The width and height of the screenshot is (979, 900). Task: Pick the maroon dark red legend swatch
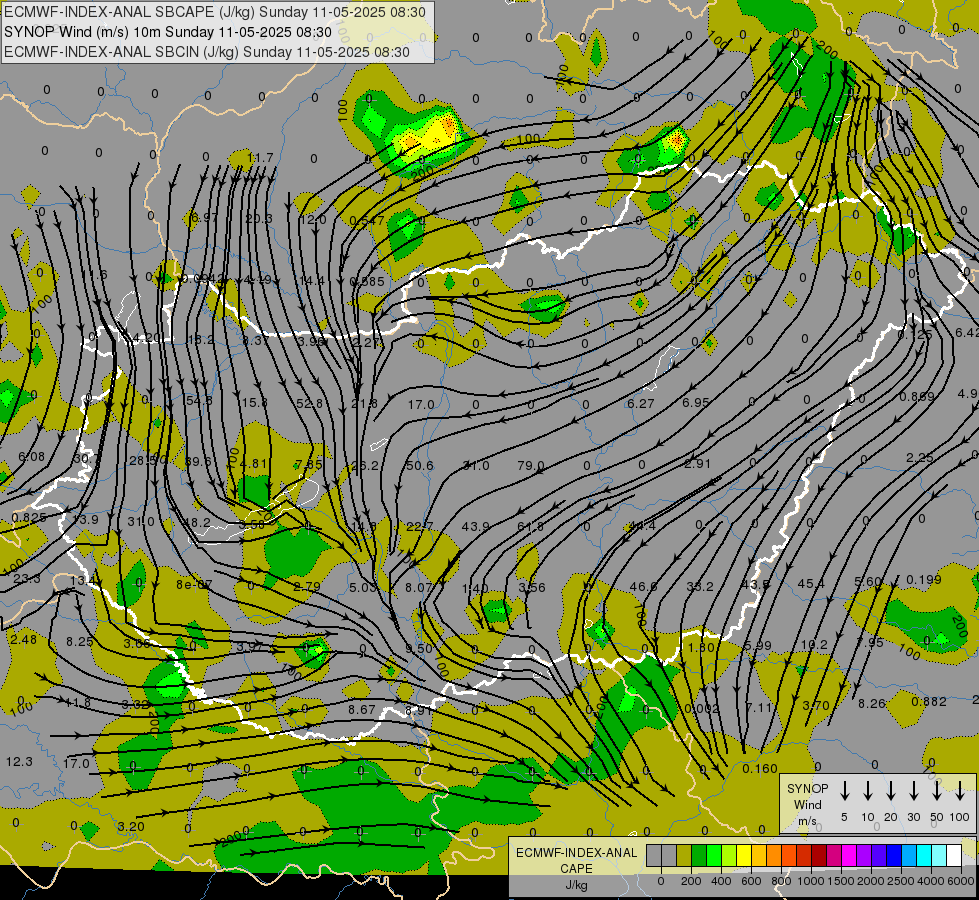tap(819, 855)
